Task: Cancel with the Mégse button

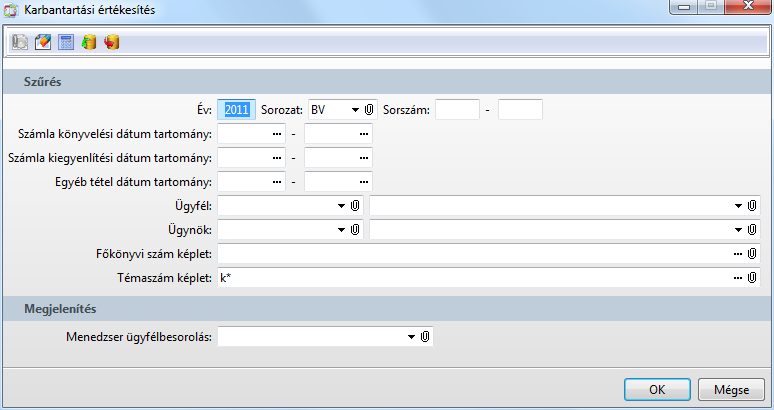Action: (x=732, y=390)
